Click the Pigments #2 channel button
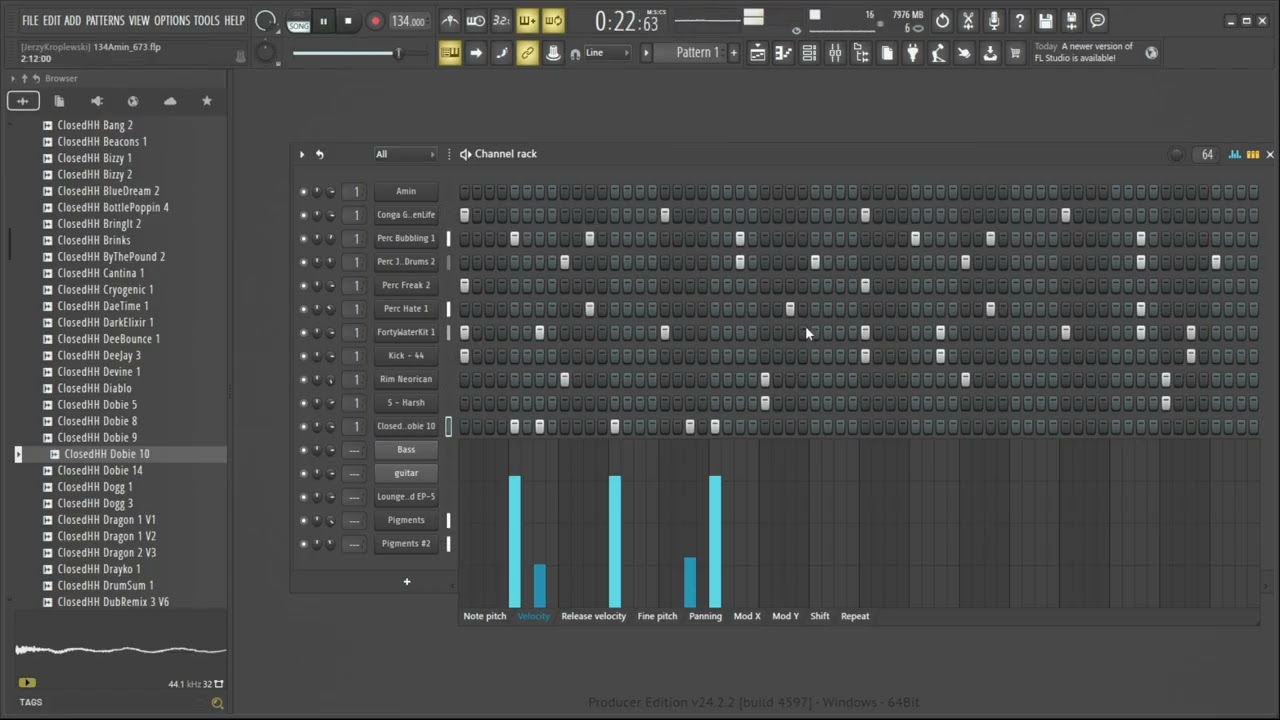This screenshot has width=1280, height=720. coord(406,544)
